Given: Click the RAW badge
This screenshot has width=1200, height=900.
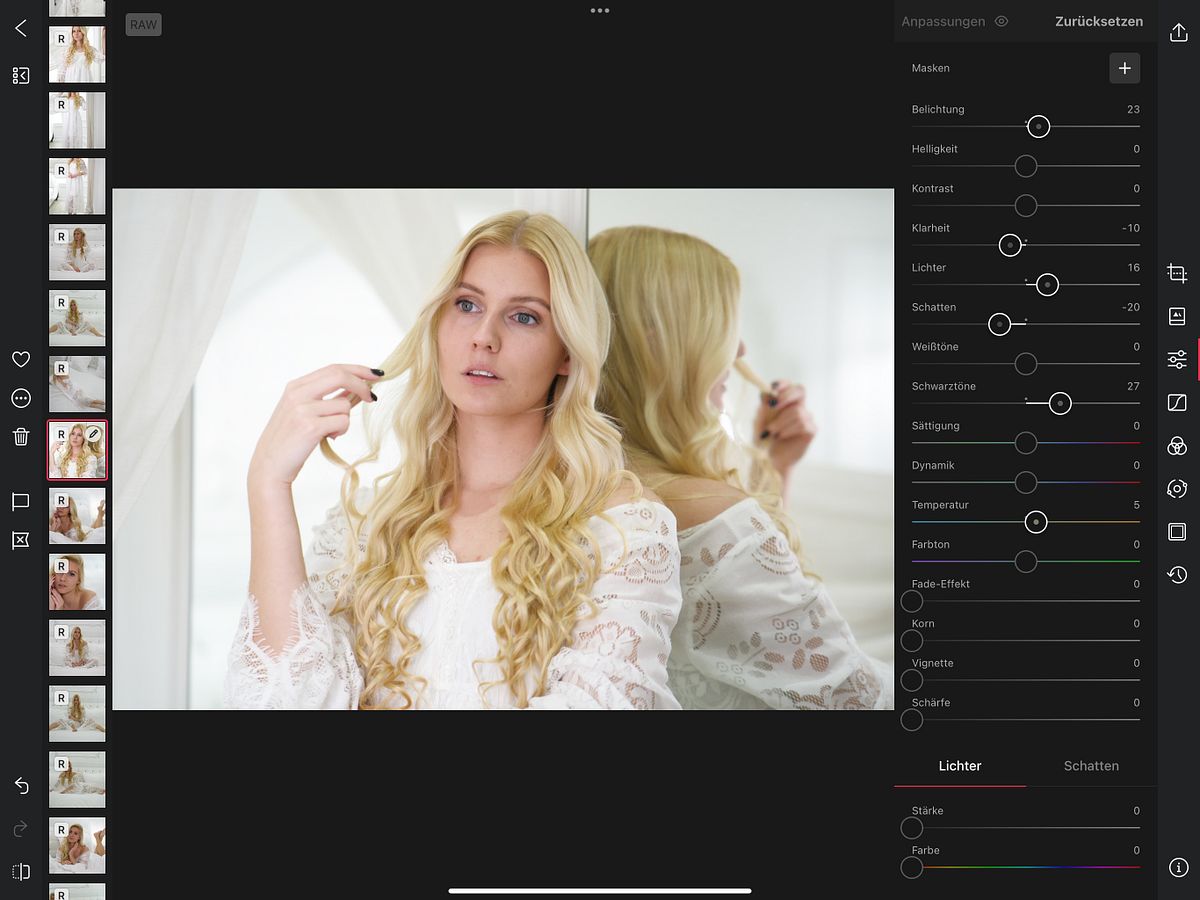Looking at the screenshot, I should 144,25.
